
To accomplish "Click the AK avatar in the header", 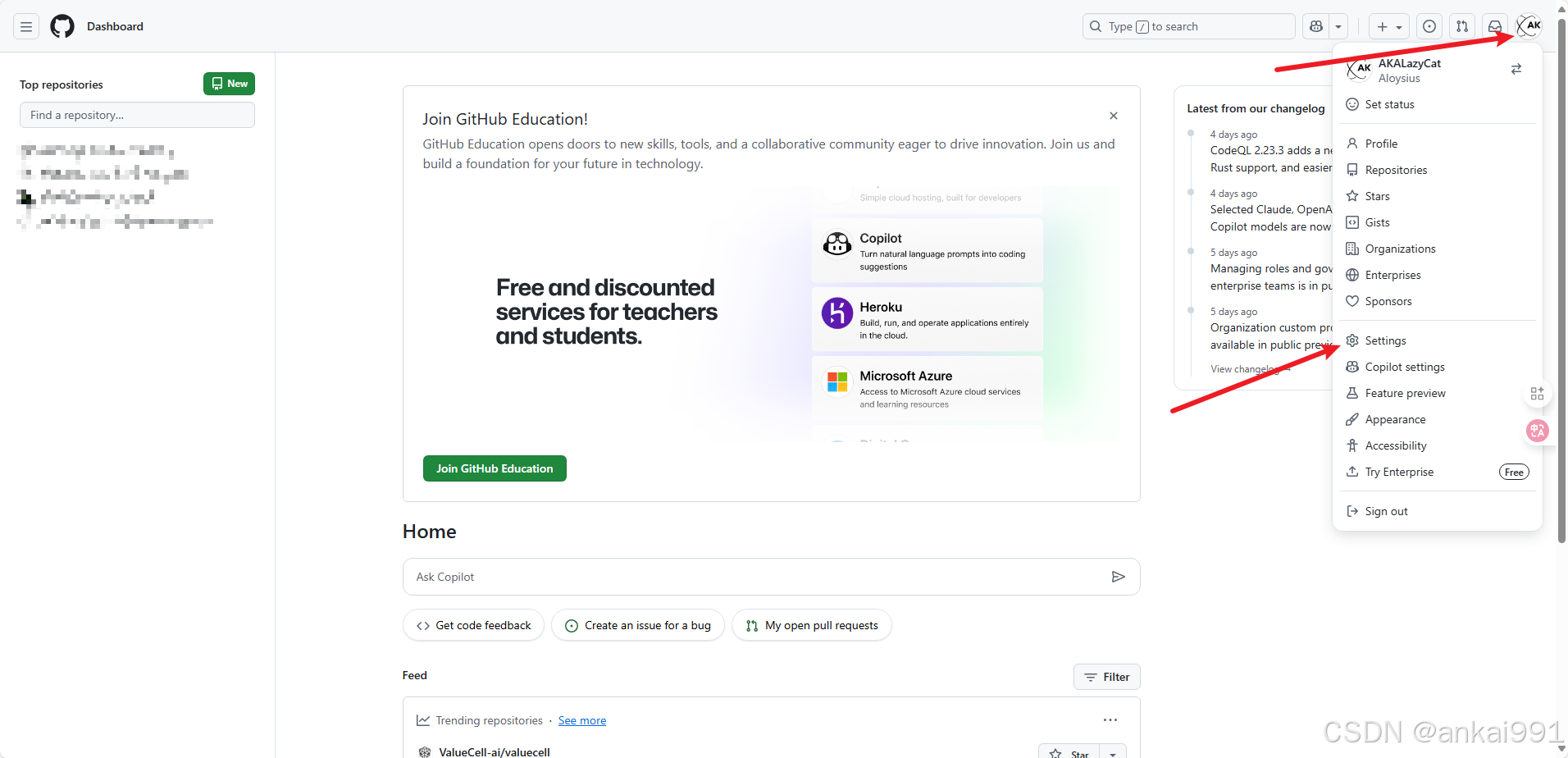I will tap(1529, 26).
